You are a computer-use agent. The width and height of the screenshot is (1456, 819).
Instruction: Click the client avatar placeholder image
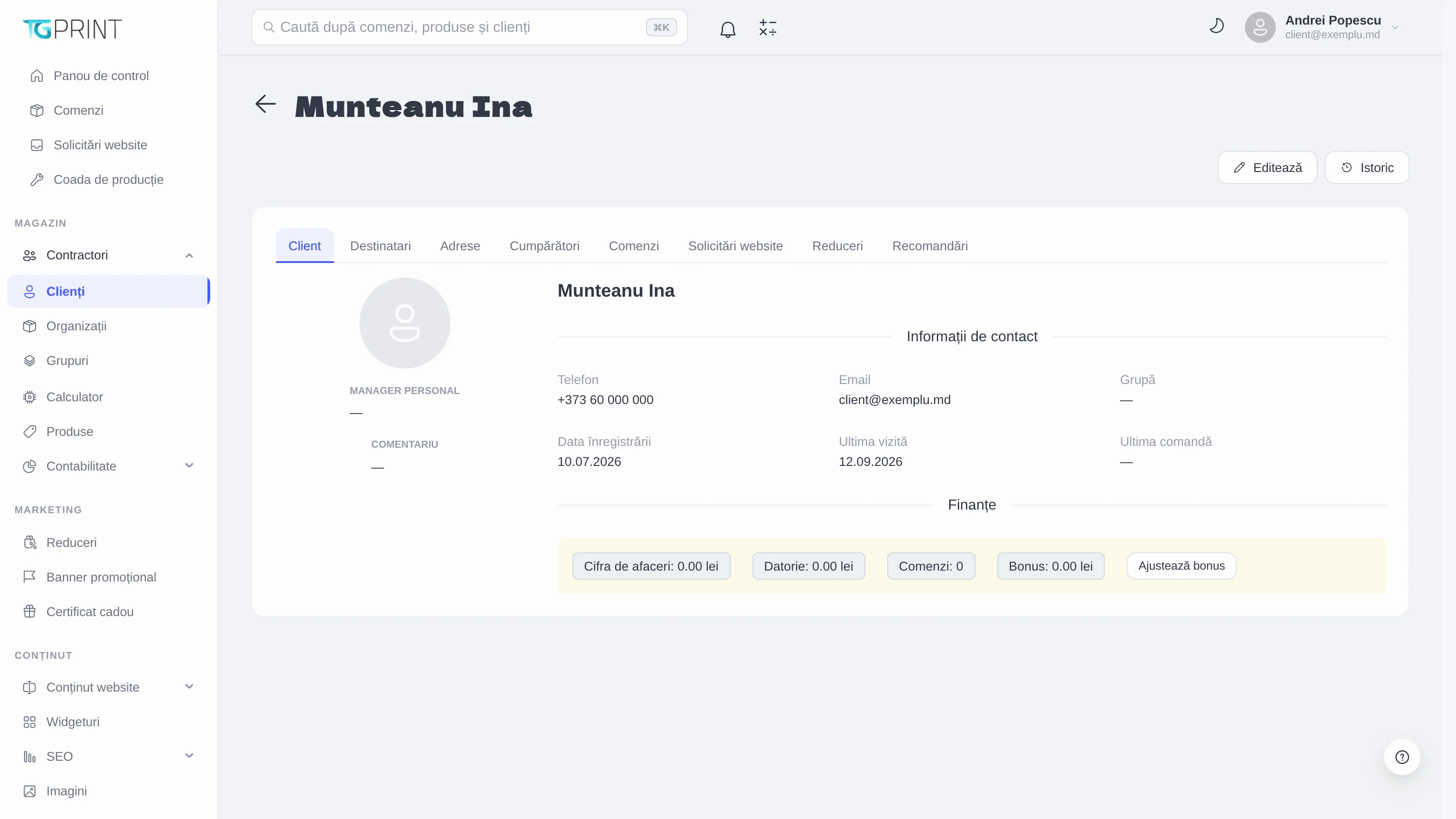404,323
